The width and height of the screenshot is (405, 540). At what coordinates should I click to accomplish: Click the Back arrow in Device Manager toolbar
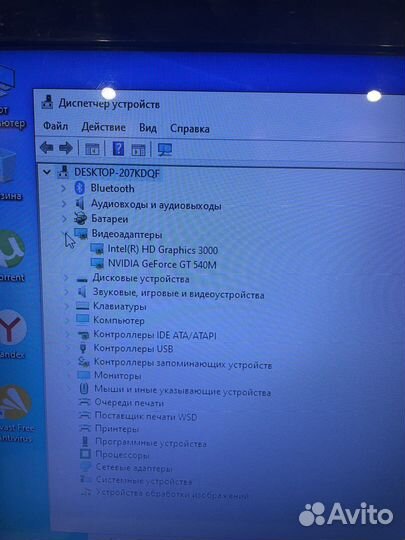(x=46, y=148)
